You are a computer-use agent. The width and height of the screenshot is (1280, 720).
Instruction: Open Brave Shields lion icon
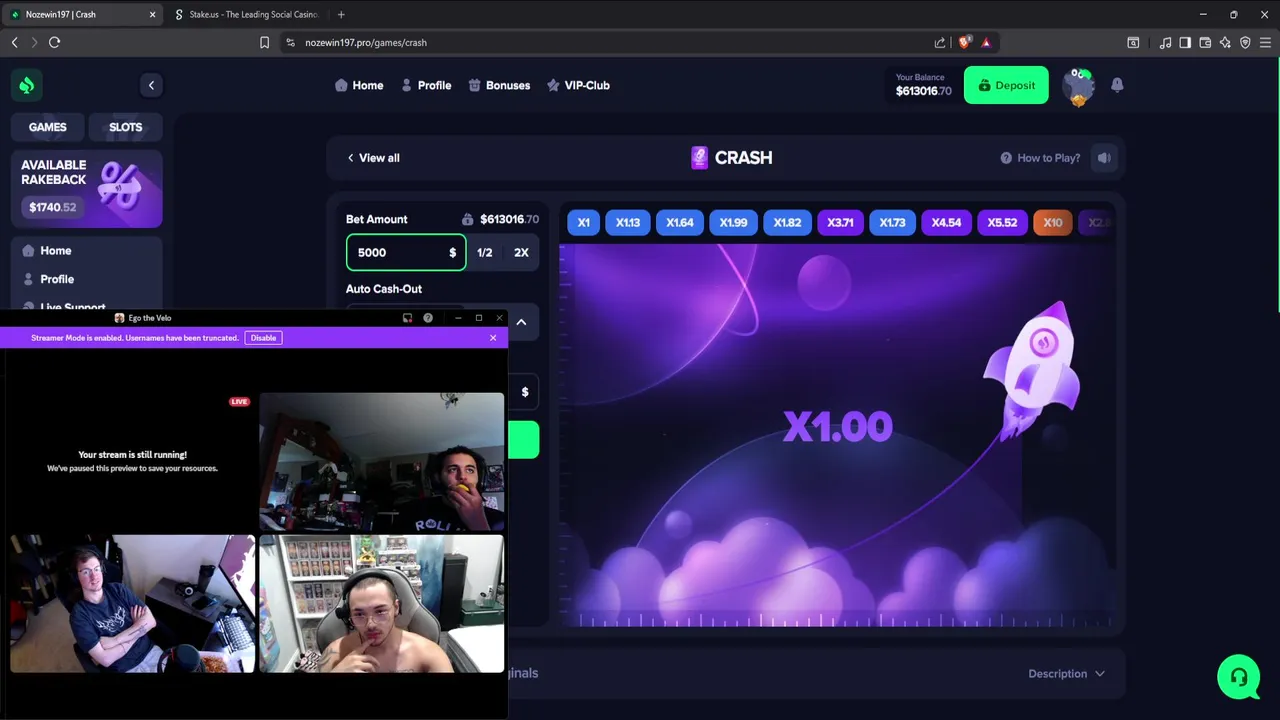pos(964,43)
